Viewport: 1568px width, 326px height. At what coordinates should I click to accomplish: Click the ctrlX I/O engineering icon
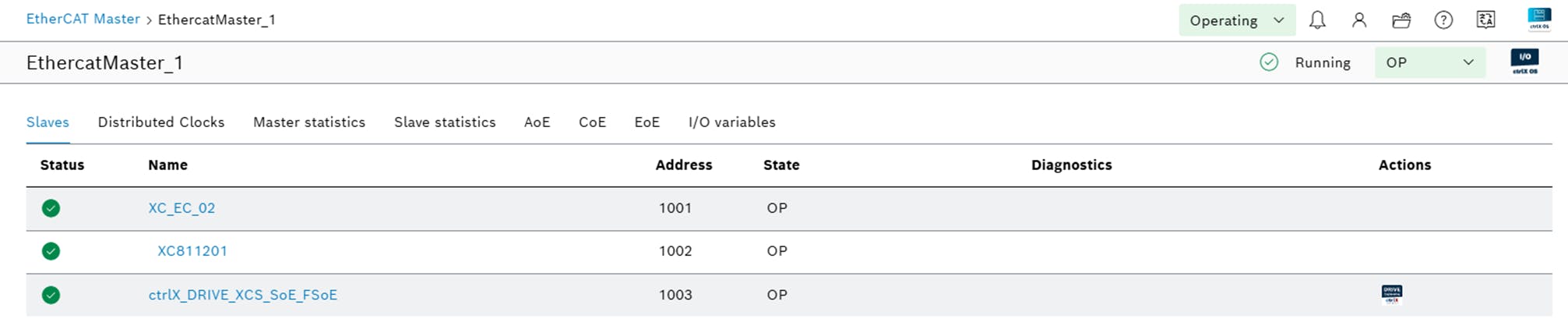1524,62
